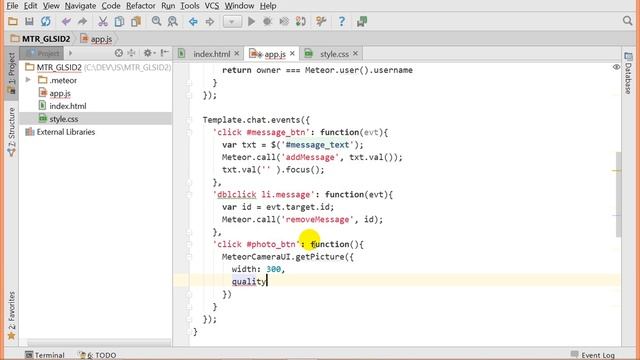The image size is (640, 360).
Task: Select app.js in project tree
Action: [x=60, y=93]
